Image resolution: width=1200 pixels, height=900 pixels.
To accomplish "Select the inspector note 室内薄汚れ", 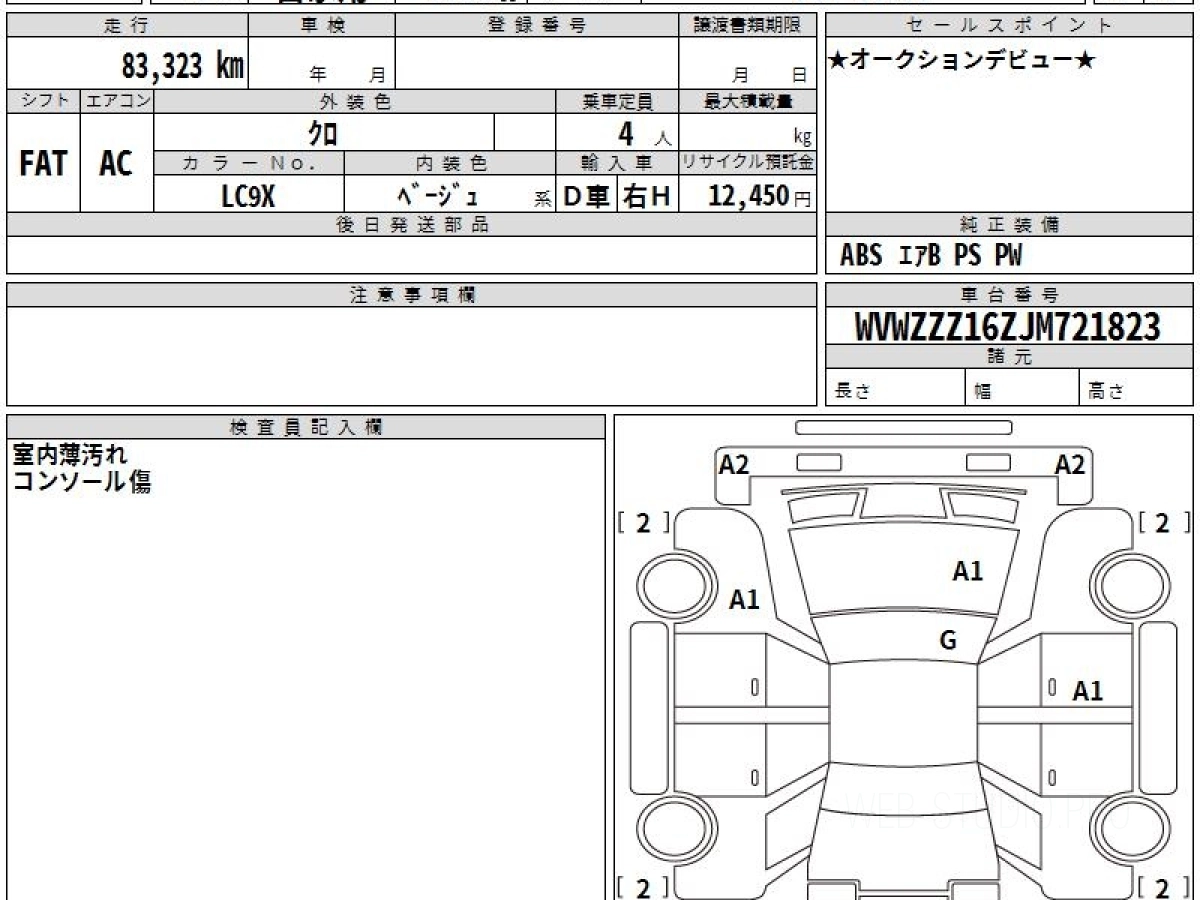I will (69, 455).
